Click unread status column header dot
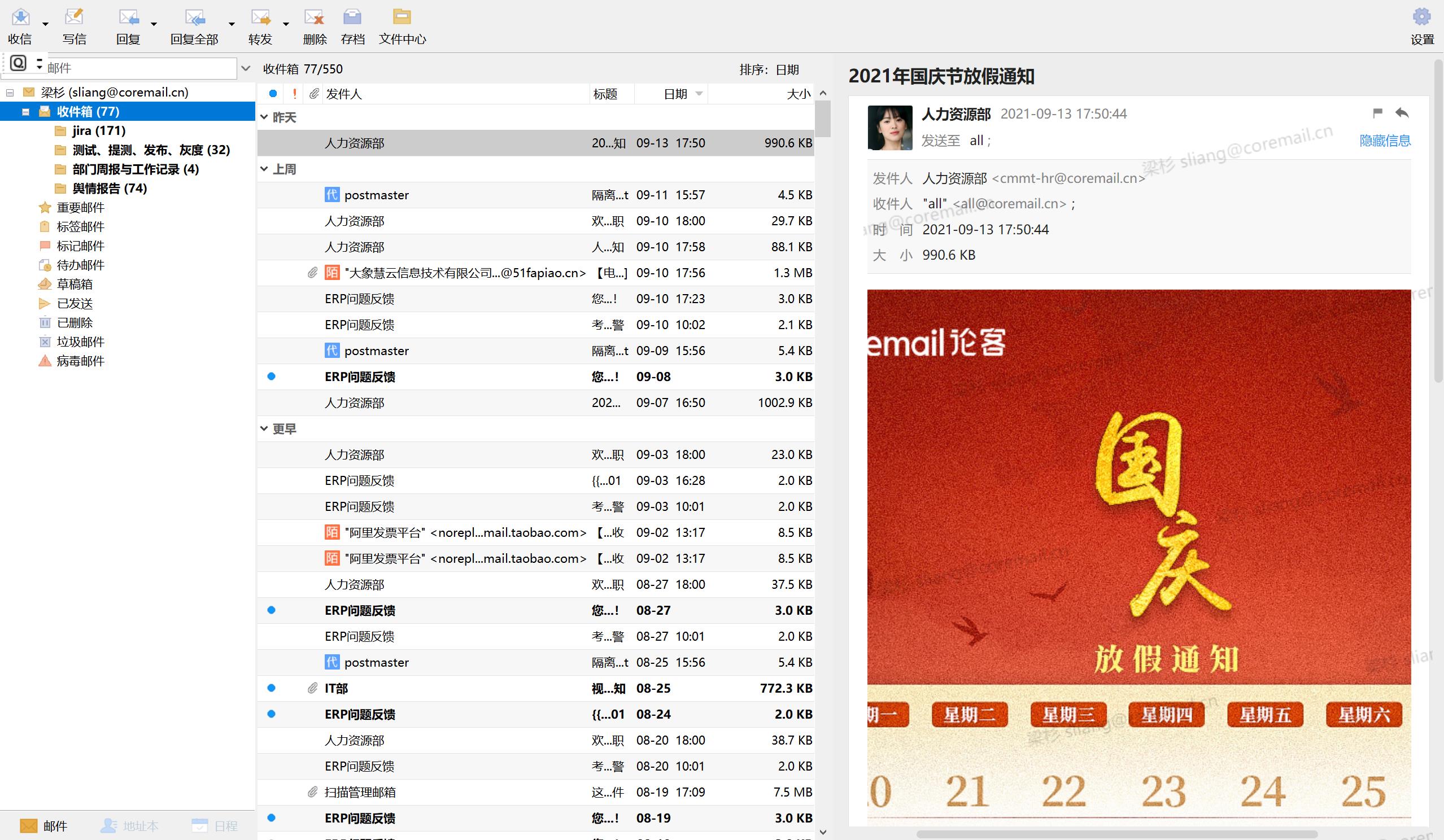1444x840 pixels. (273, 94)
